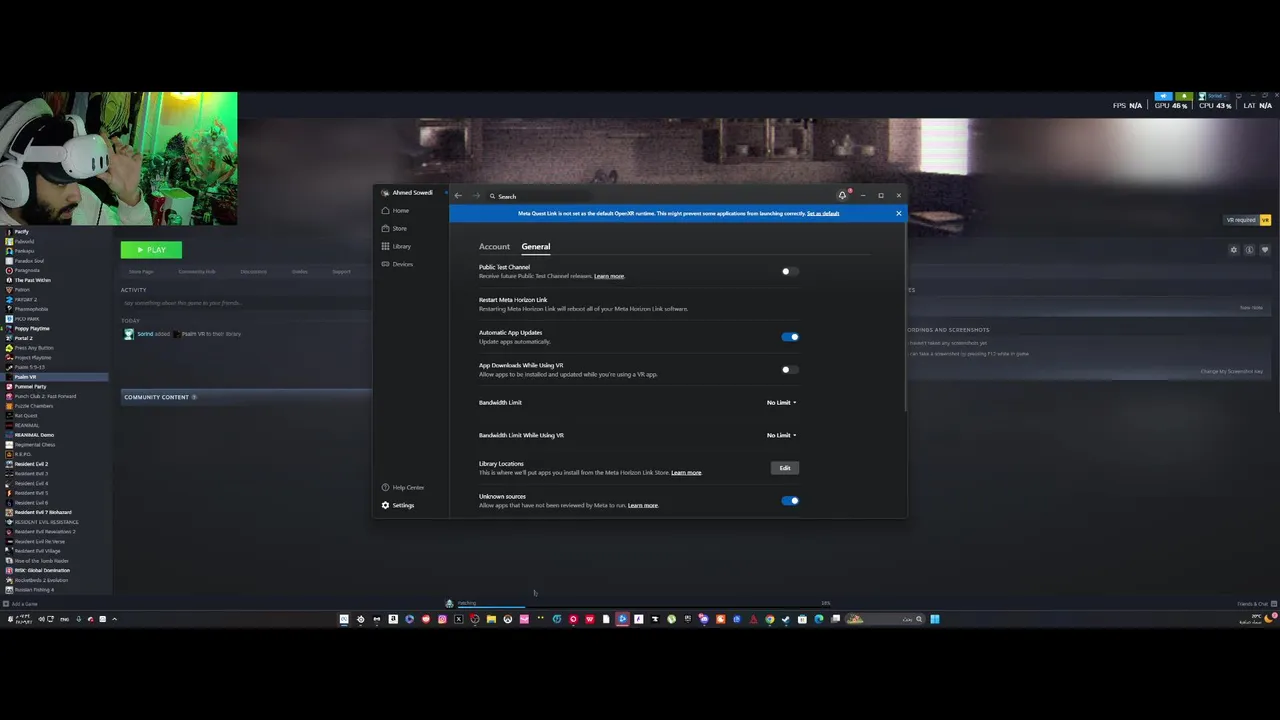The width and height of the screenshot is (1280, 720).
Task: Open the Windows Start button on taskbar
Action: [x=935, y=619]
